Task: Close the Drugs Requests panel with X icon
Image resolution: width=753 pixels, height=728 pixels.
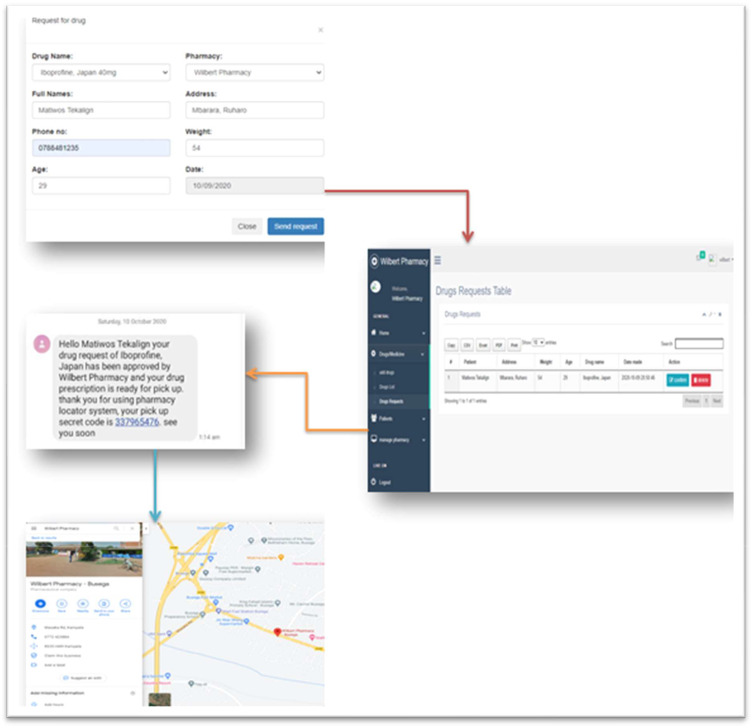Action: 719,315
